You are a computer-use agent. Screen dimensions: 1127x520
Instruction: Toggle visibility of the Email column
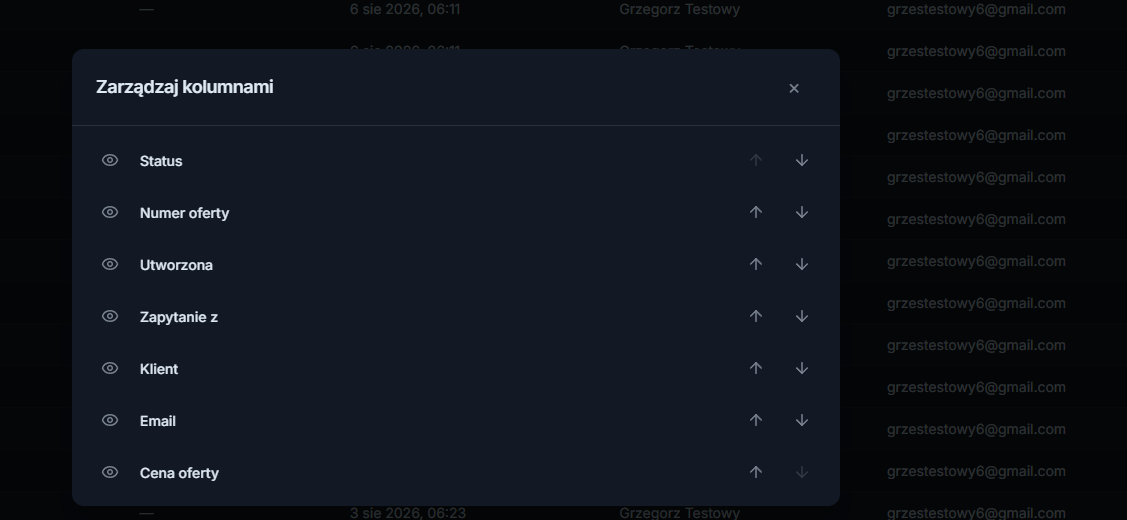pyautogui.click(x=110, y=420)
